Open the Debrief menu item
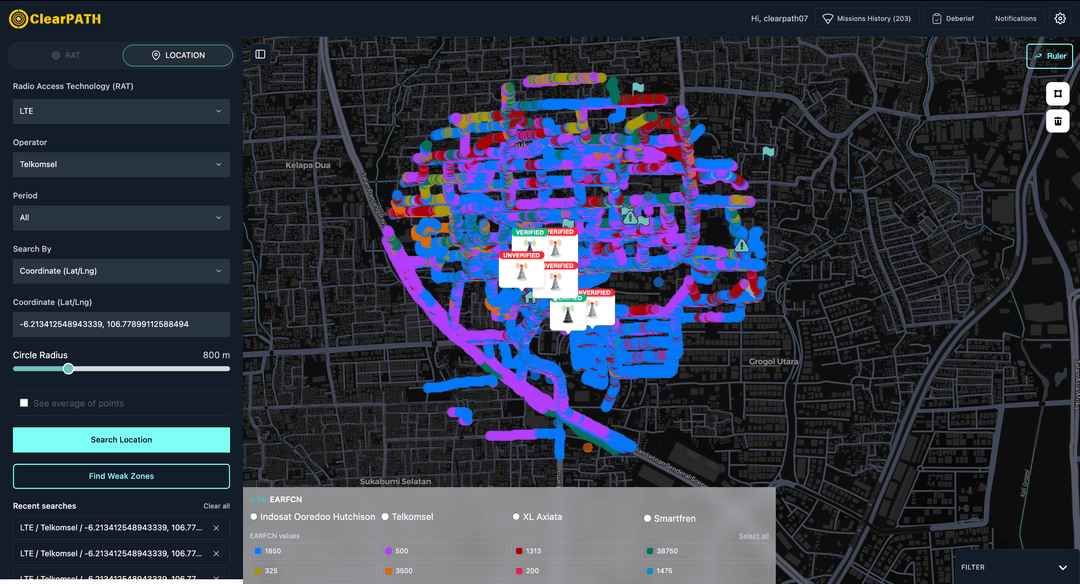 pyautogui.click(x=953, y=19)
